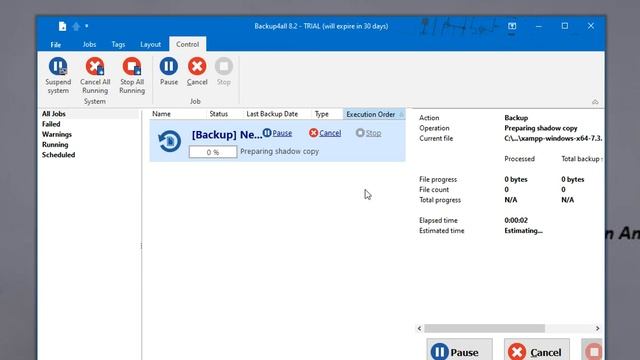Screen dimensions: 640x360
Task: Show Scheduled jobs filter
Action: point(58,155)
